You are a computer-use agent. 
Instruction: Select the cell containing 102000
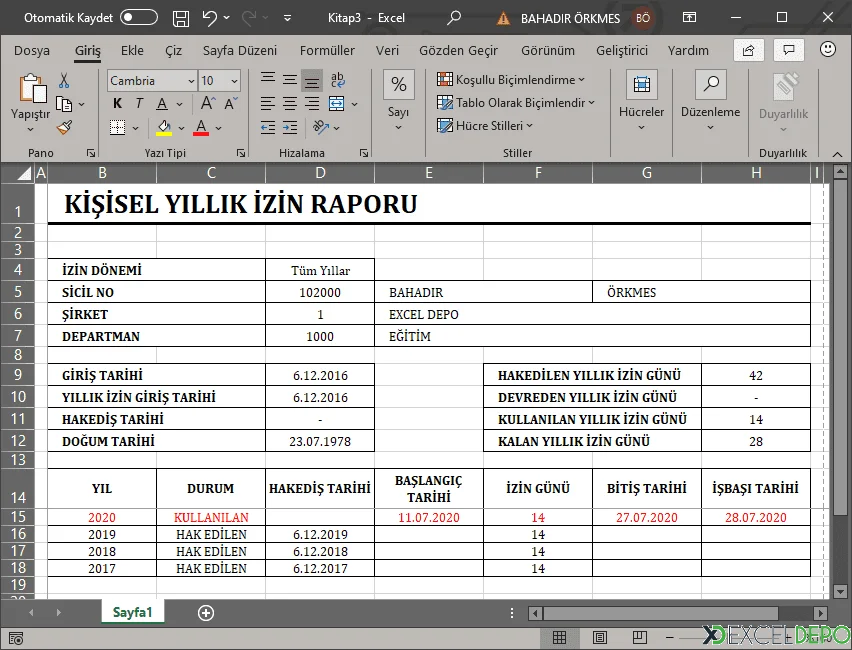pyautogui.click(x=320, y=292)
